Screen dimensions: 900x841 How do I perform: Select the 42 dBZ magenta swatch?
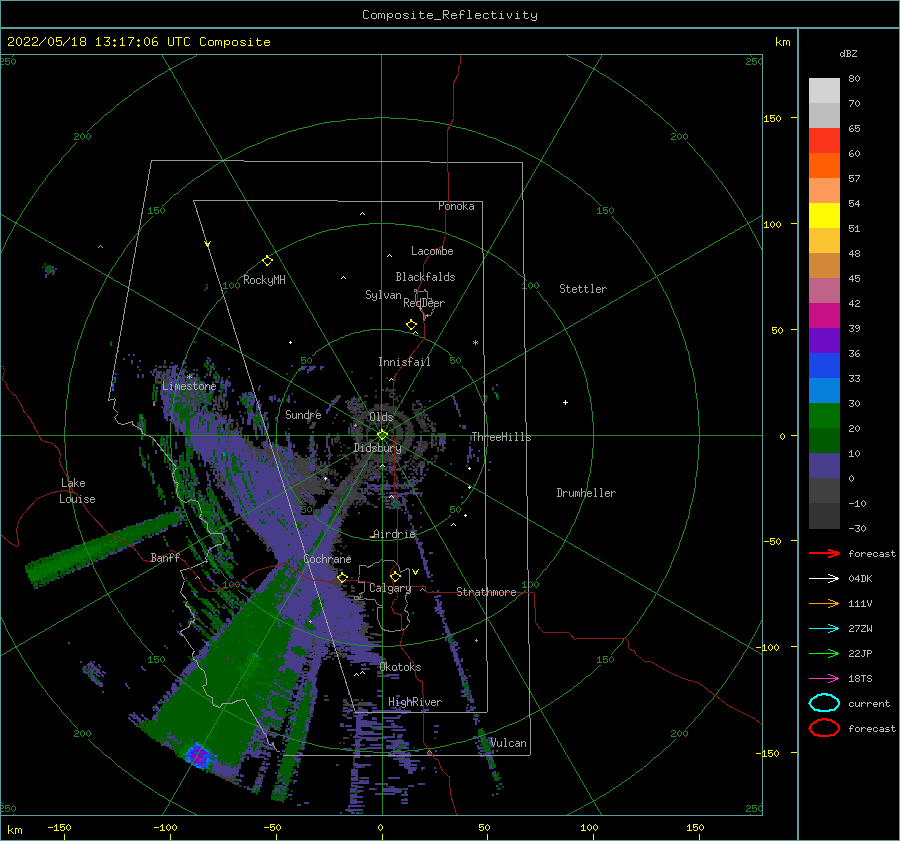point(824,315)
